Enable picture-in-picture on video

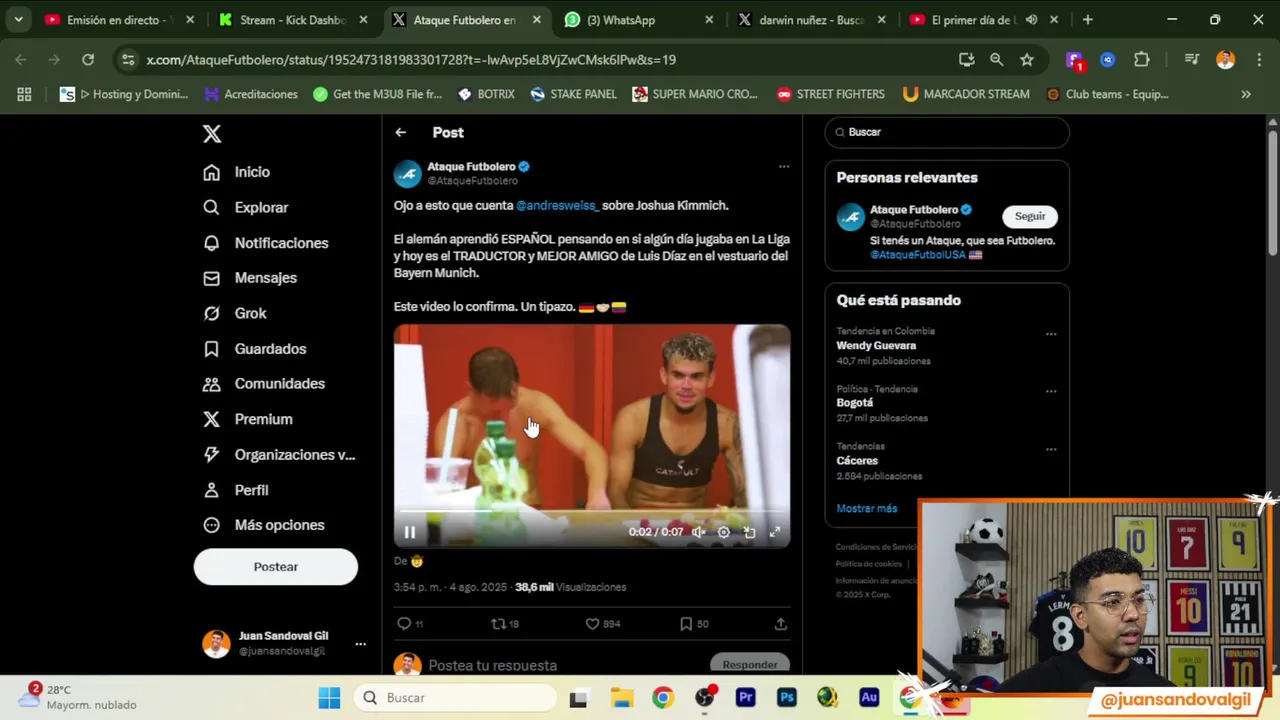(x=749, y=532)
